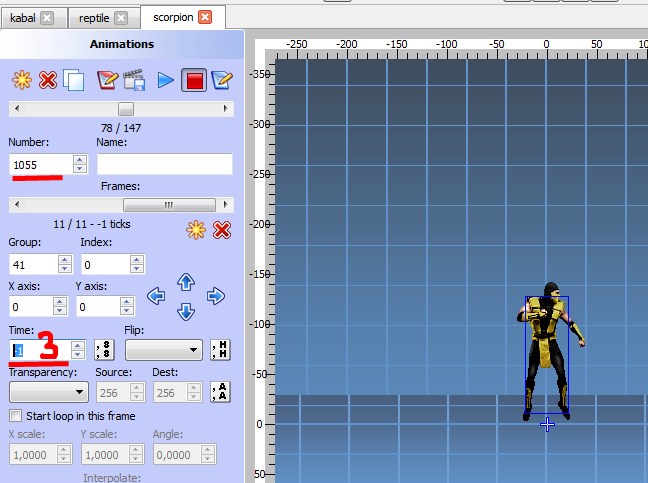Duplicate the animation with copy icon

click(x=74, y=80)
